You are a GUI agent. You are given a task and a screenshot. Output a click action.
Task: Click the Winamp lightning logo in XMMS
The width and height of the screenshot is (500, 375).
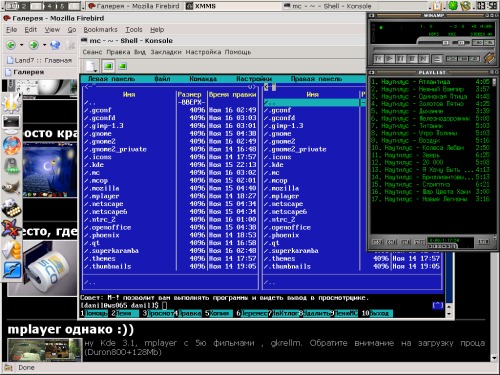pos(489,58)
